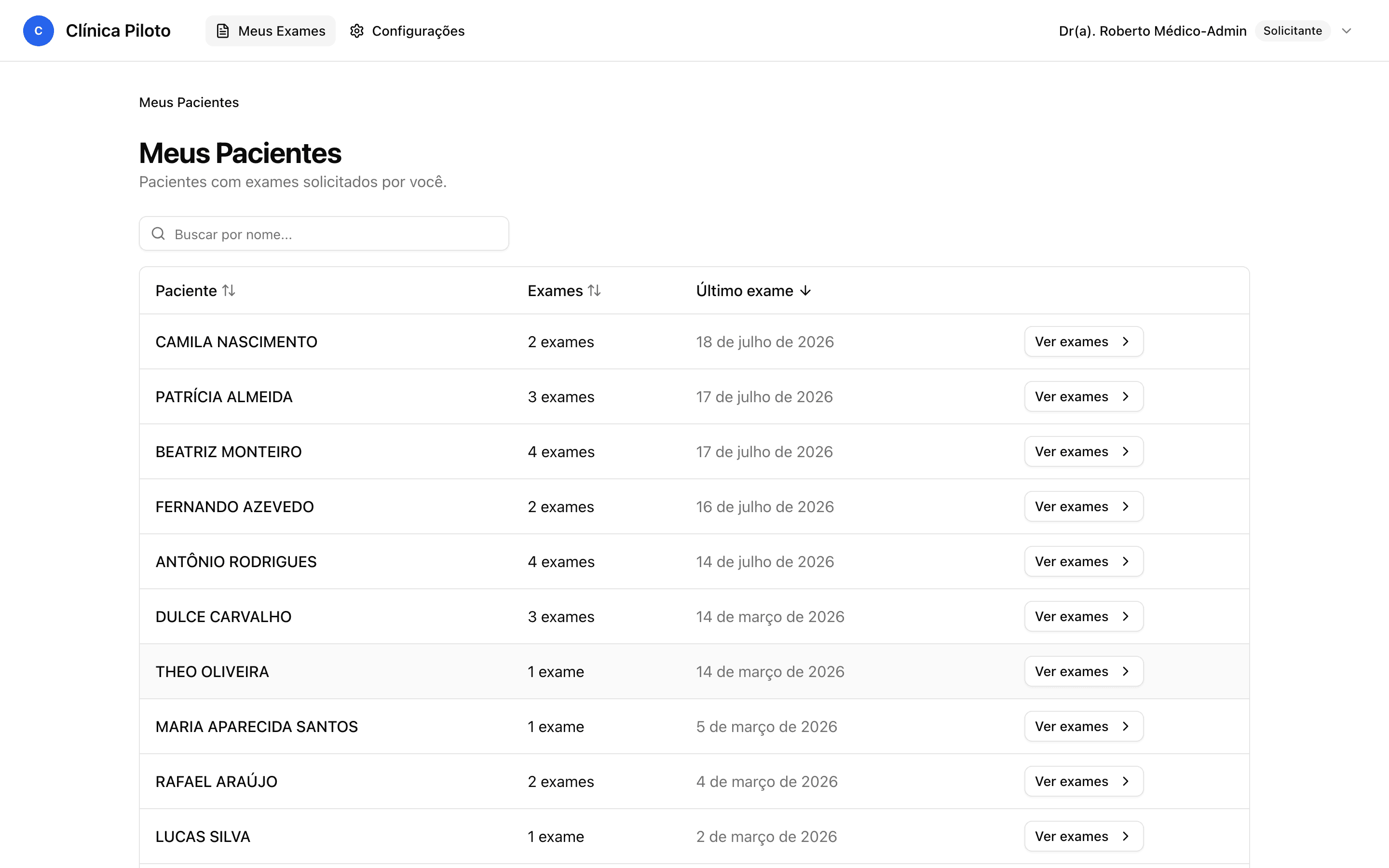Select patient name BEATRIZ MONTEIRO

(229, 452)
